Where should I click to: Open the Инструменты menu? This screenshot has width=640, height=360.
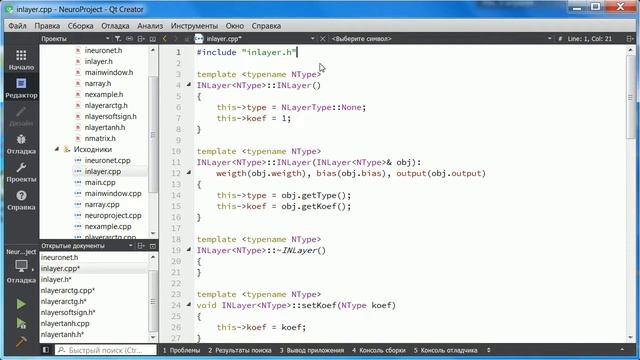click(194, 26)
